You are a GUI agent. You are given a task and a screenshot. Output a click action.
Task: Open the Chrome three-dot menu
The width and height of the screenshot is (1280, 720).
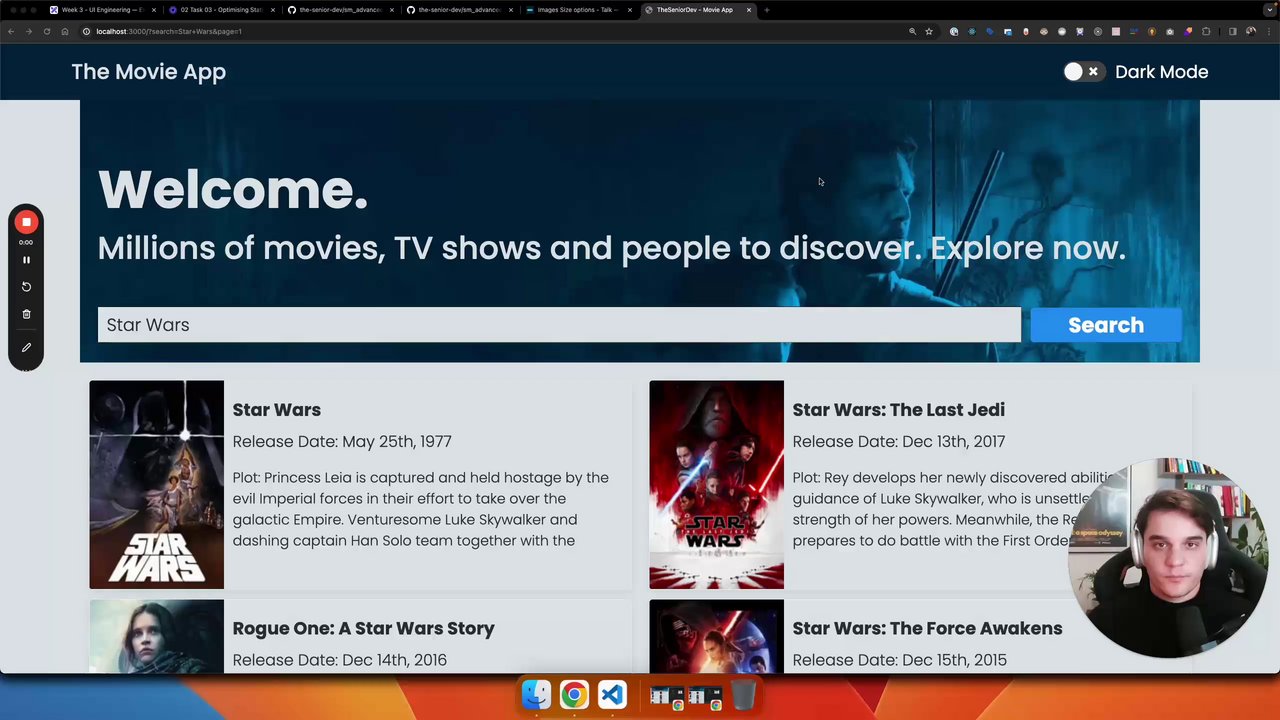coord(1269,31)
